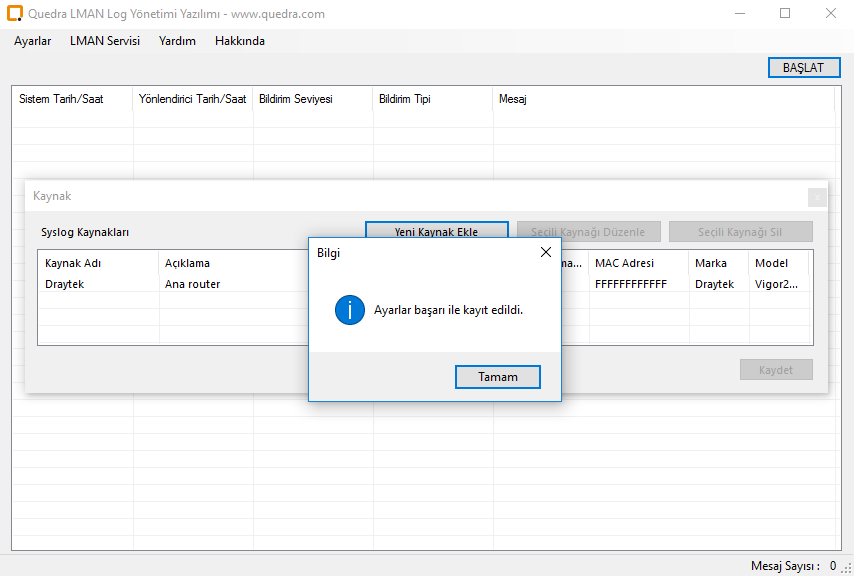The image size is (854, 576).
Task: Maximize the Quedra LMAN window
Action: (x=785, y=14)
